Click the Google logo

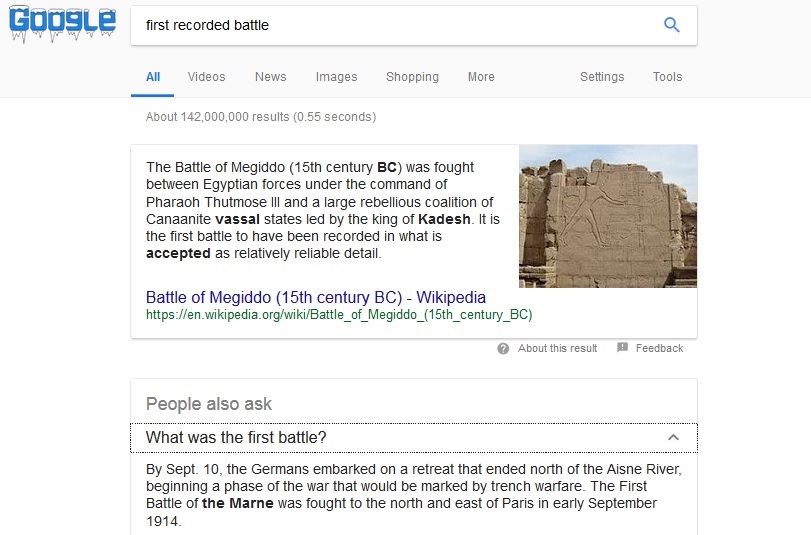[x=62, y=25]
